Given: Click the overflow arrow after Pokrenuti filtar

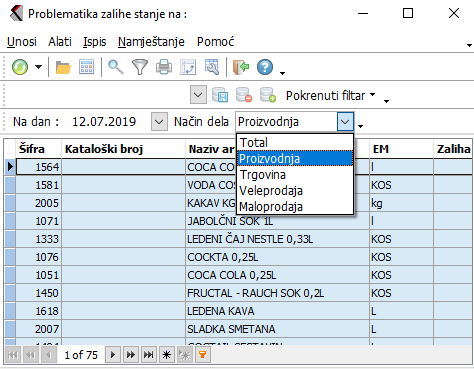Looking at the screenshot, I should click(386, 101).
